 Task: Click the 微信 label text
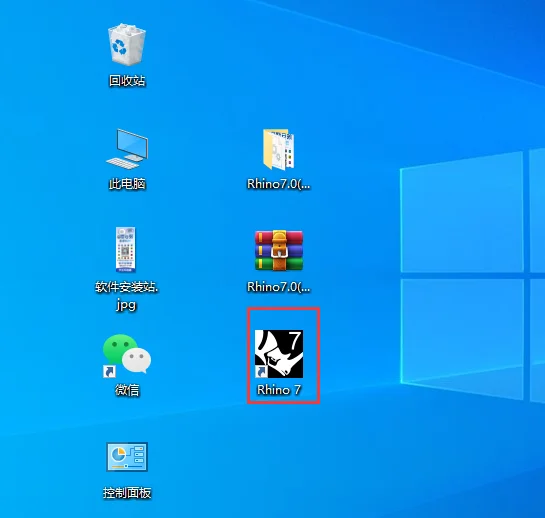pyautogui.click(x=127, y=390)
